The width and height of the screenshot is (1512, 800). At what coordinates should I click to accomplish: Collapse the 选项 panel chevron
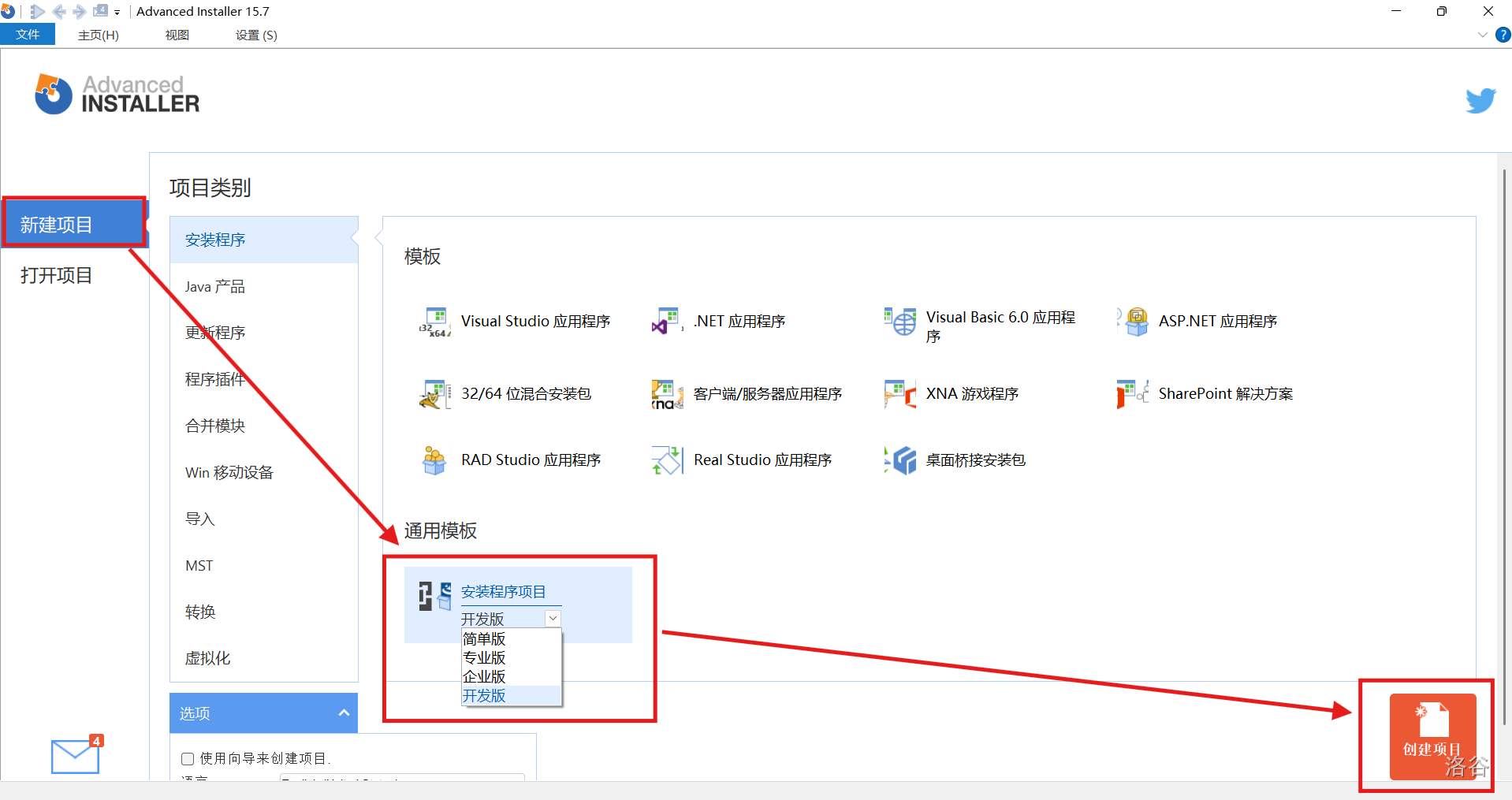pyautogui.click(x=344, y=713)
